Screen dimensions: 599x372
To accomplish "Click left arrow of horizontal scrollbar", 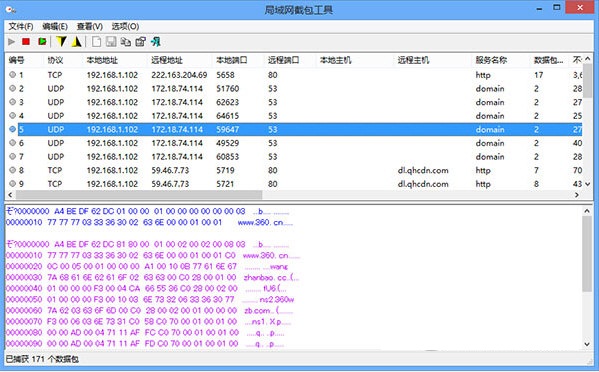I will point(10,195).
